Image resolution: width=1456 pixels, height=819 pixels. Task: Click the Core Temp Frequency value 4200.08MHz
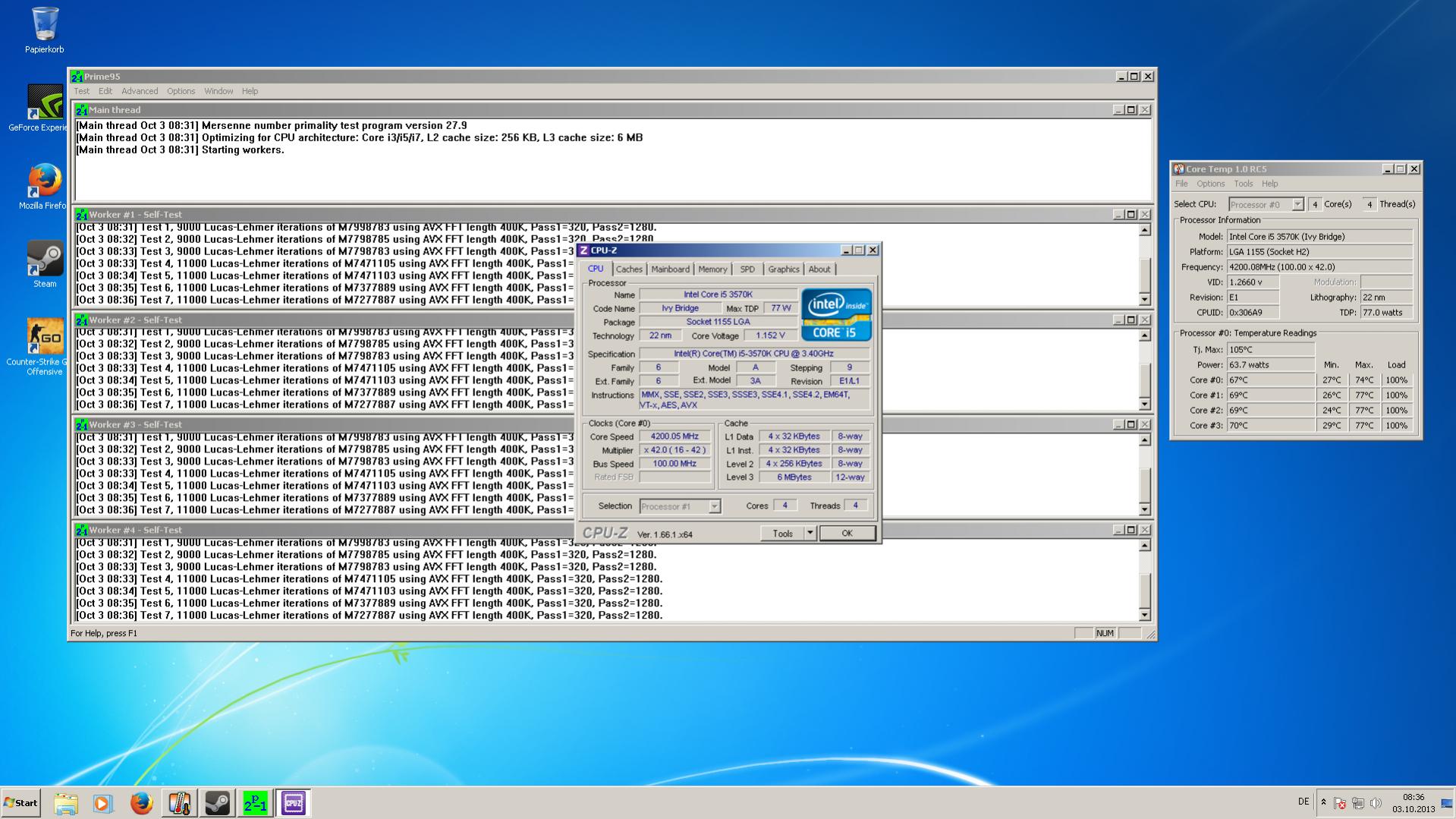pyautogui.click(x=1320, y=267)
